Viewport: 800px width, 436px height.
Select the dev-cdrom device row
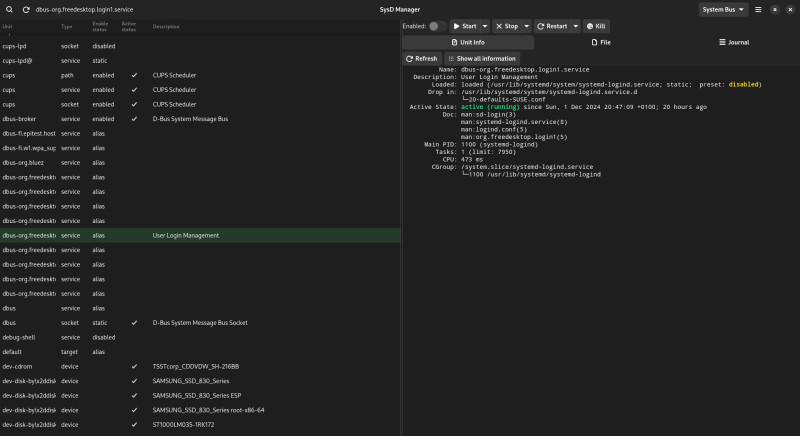point(200,367)
